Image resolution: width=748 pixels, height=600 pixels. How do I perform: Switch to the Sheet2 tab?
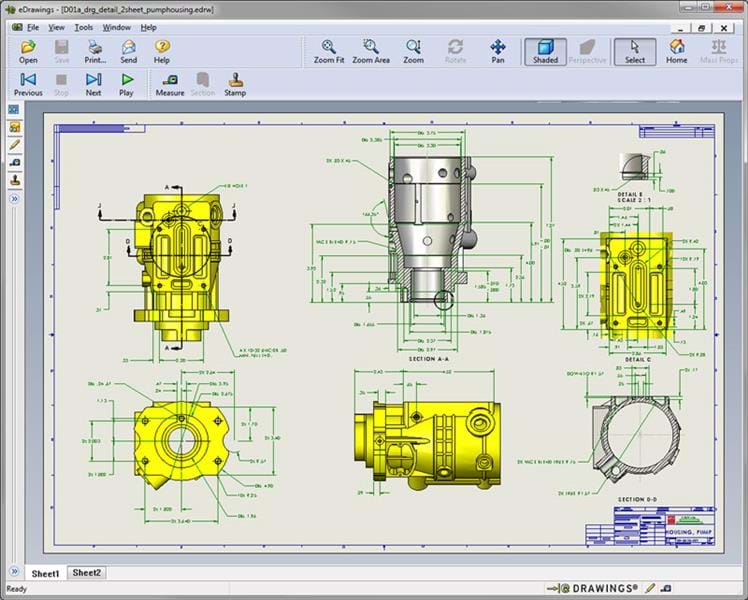86,573
